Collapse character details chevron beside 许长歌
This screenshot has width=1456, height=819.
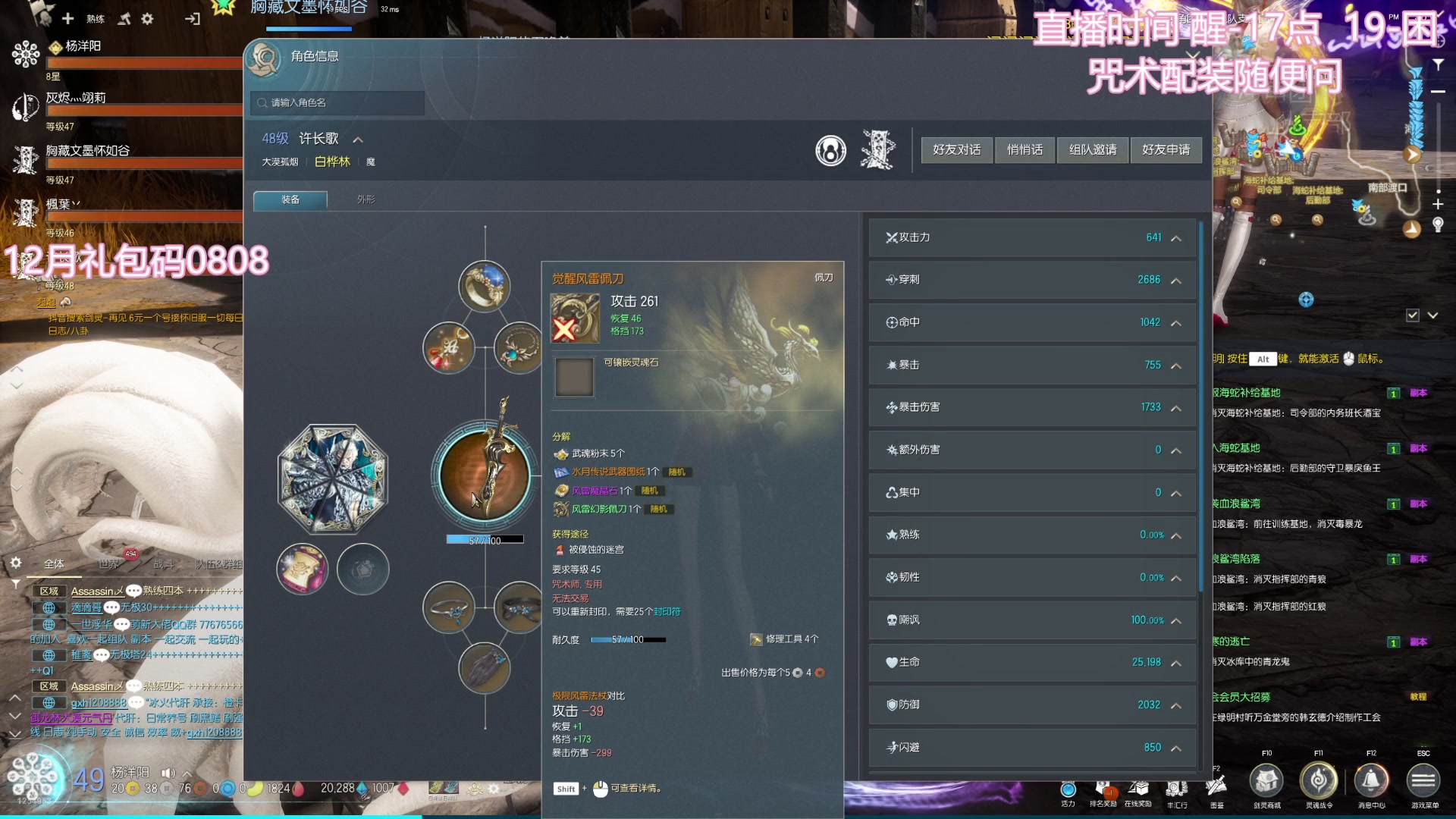click(358, 140)
